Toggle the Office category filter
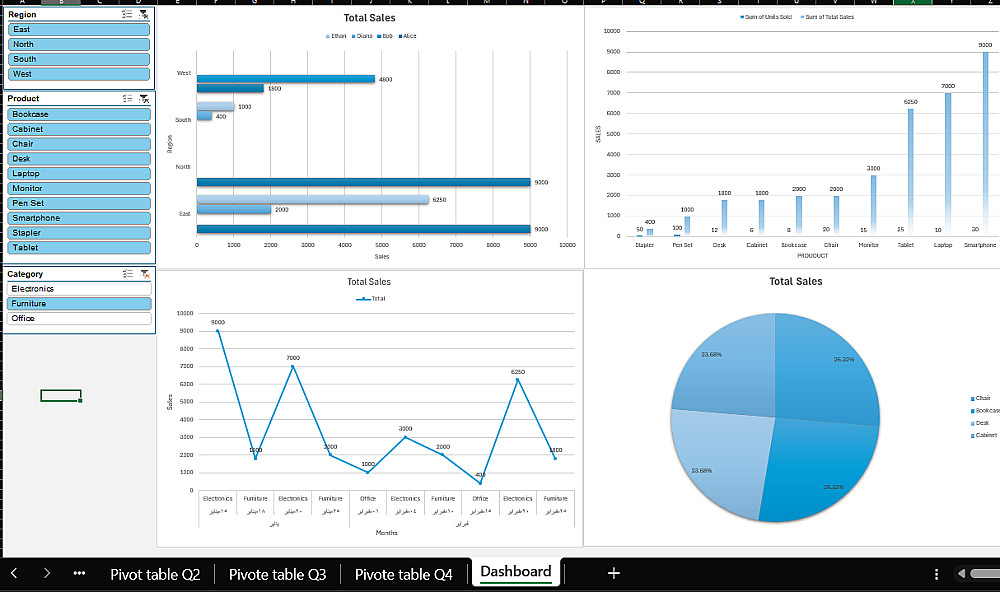Image resolution: width=1000 pixels, height=592 pixels. point(79,318)
